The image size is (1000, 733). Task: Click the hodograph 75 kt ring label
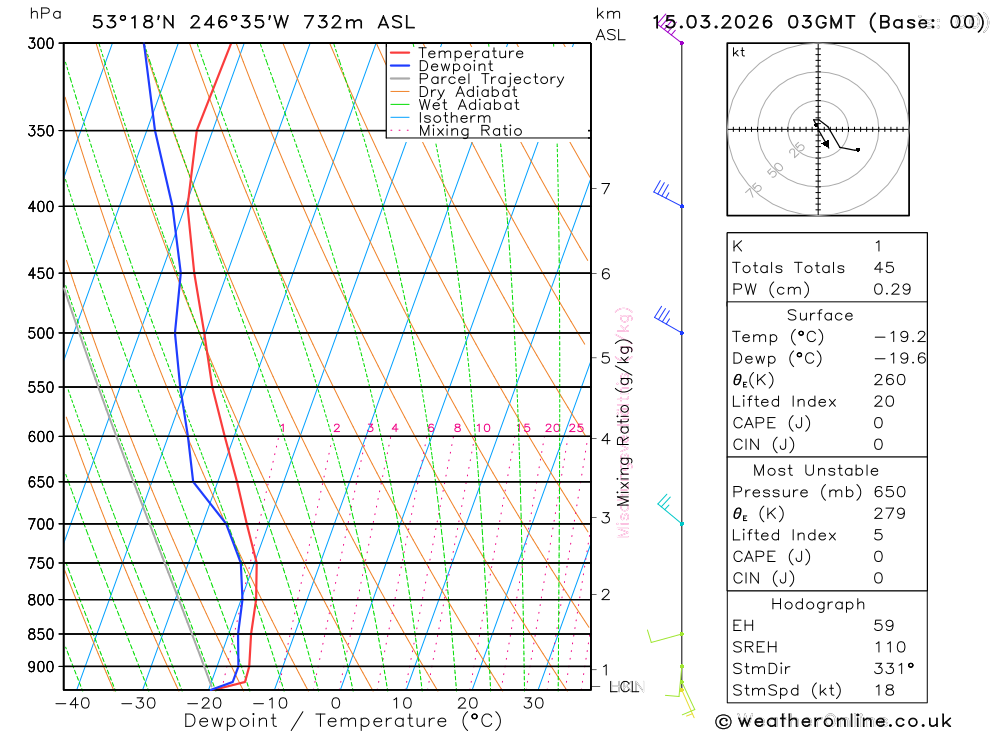point(754,190)
